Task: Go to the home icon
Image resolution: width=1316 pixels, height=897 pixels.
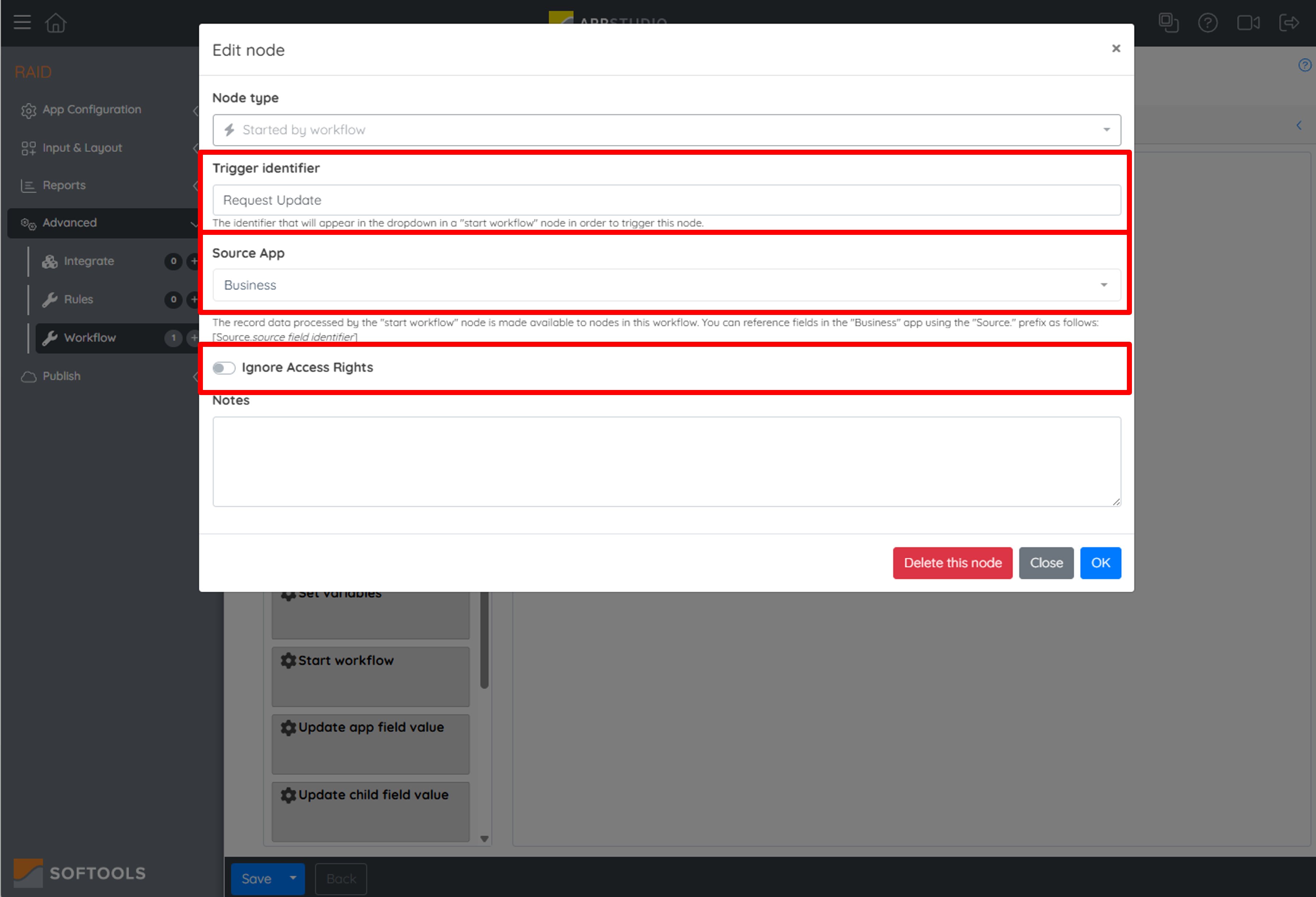Action: [x=56, y=22]
